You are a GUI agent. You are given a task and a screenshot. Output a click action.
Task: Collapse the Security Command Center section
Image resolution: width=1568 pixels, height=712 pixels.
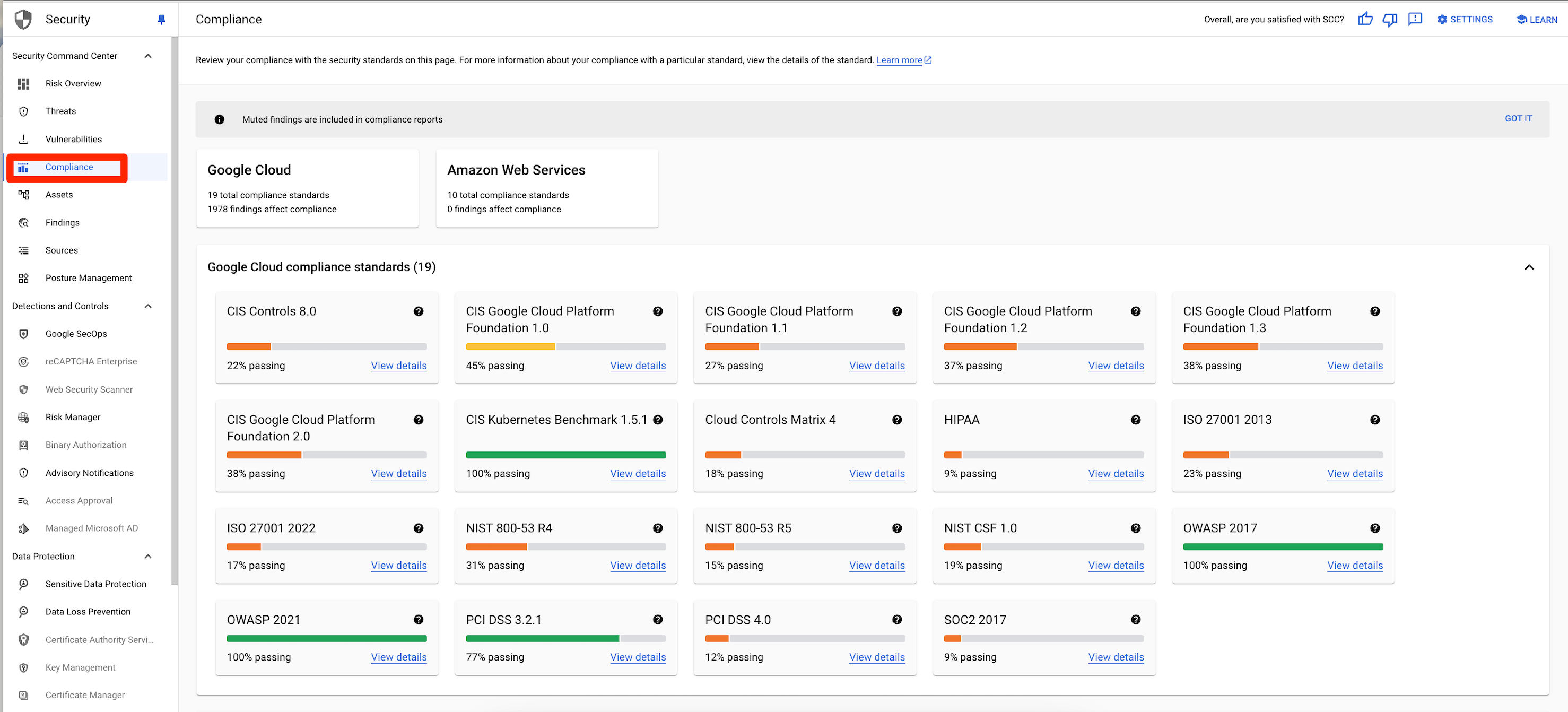(x=148, y=55)
